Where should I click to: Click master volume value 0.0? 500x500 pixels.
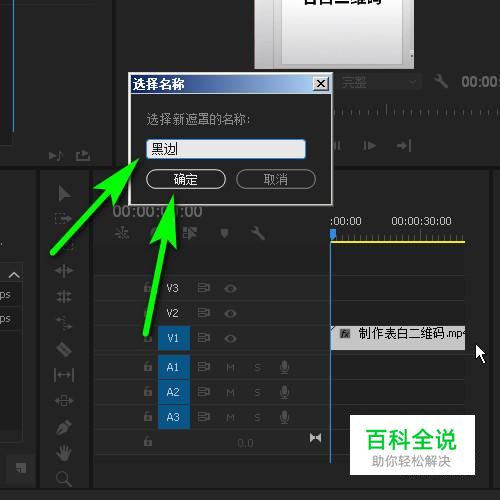pyautogui.click(x=245, y=443)
